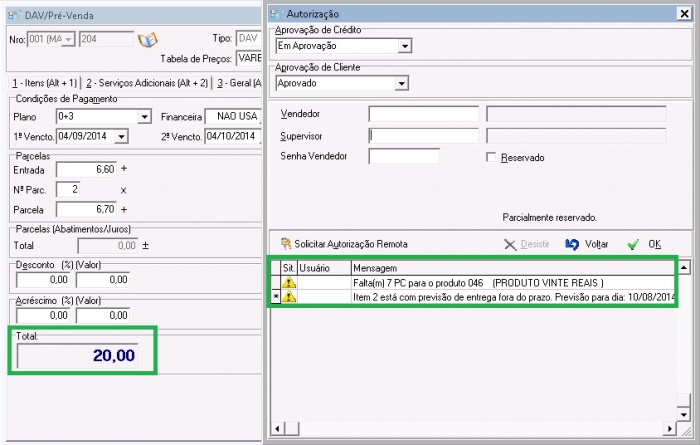
Task: Click the green OK checkmark icon
Action: (x=632, y=244)
